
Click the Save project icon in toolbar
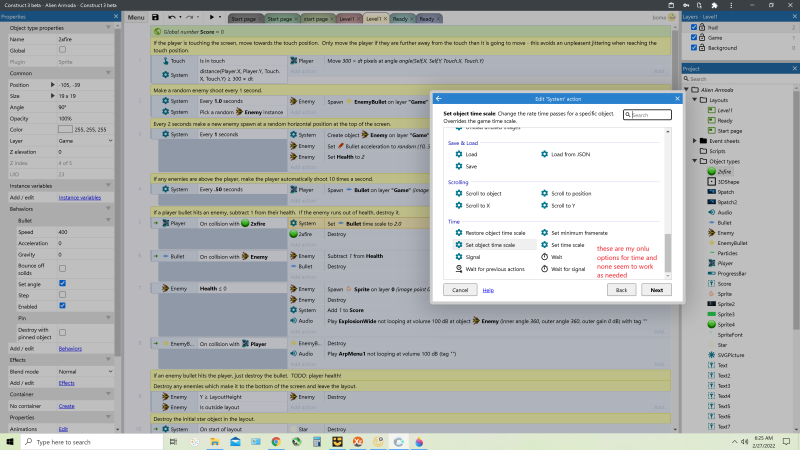[155, 17]
